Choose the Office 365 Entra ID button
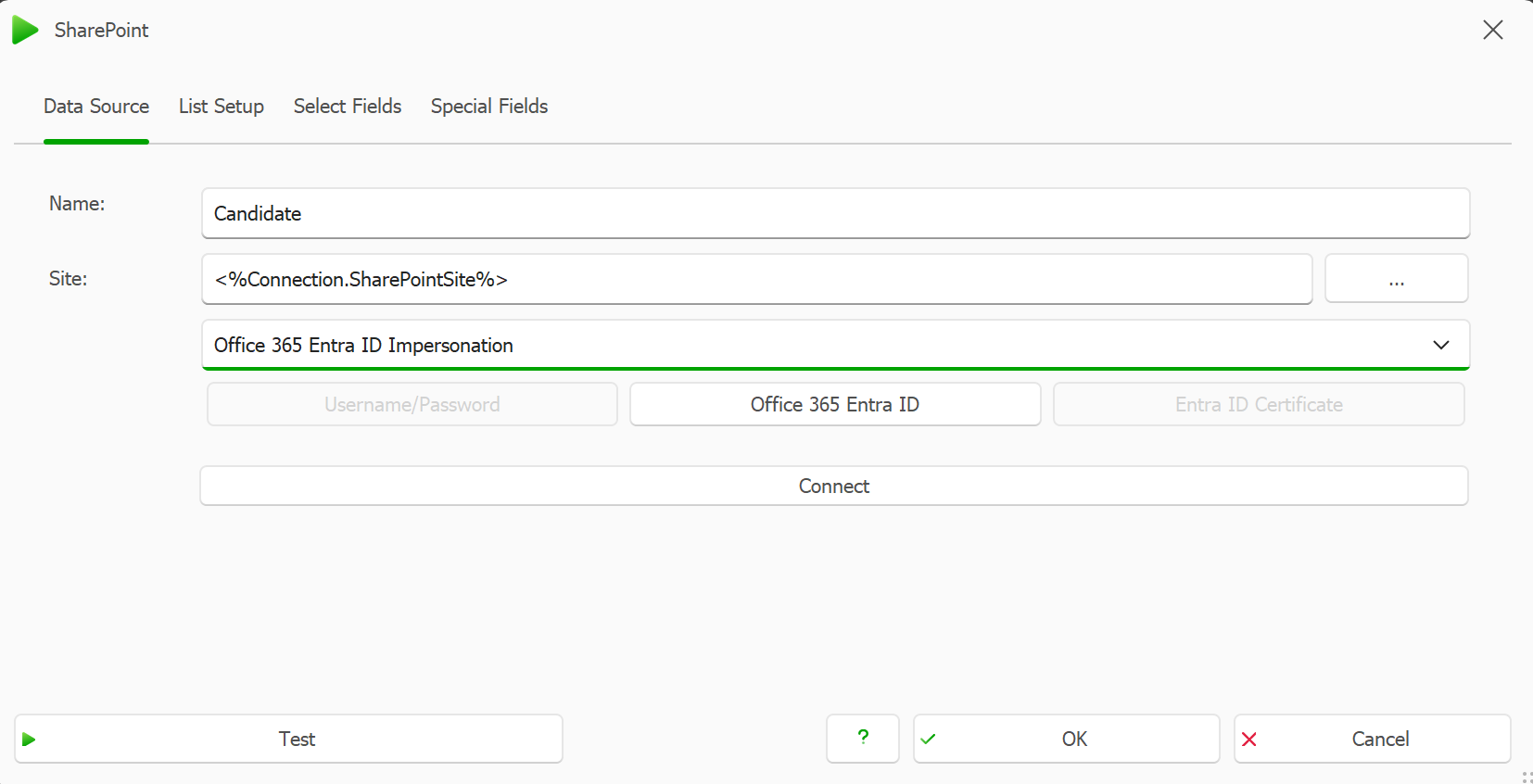The height and width of the screenshot is (784, 1533). coord(835,404)
